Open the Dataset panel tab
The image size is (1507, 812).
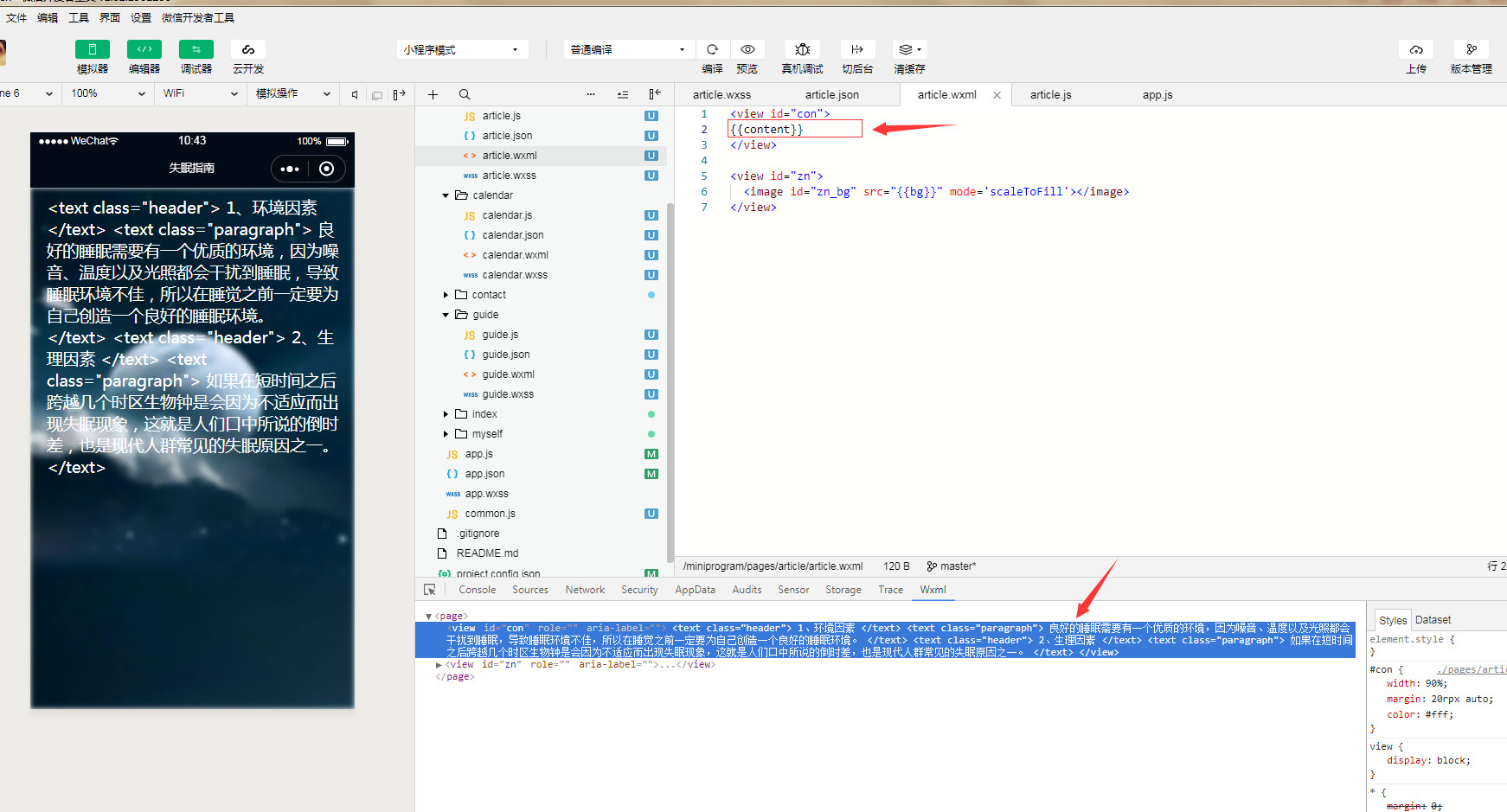1433,620
